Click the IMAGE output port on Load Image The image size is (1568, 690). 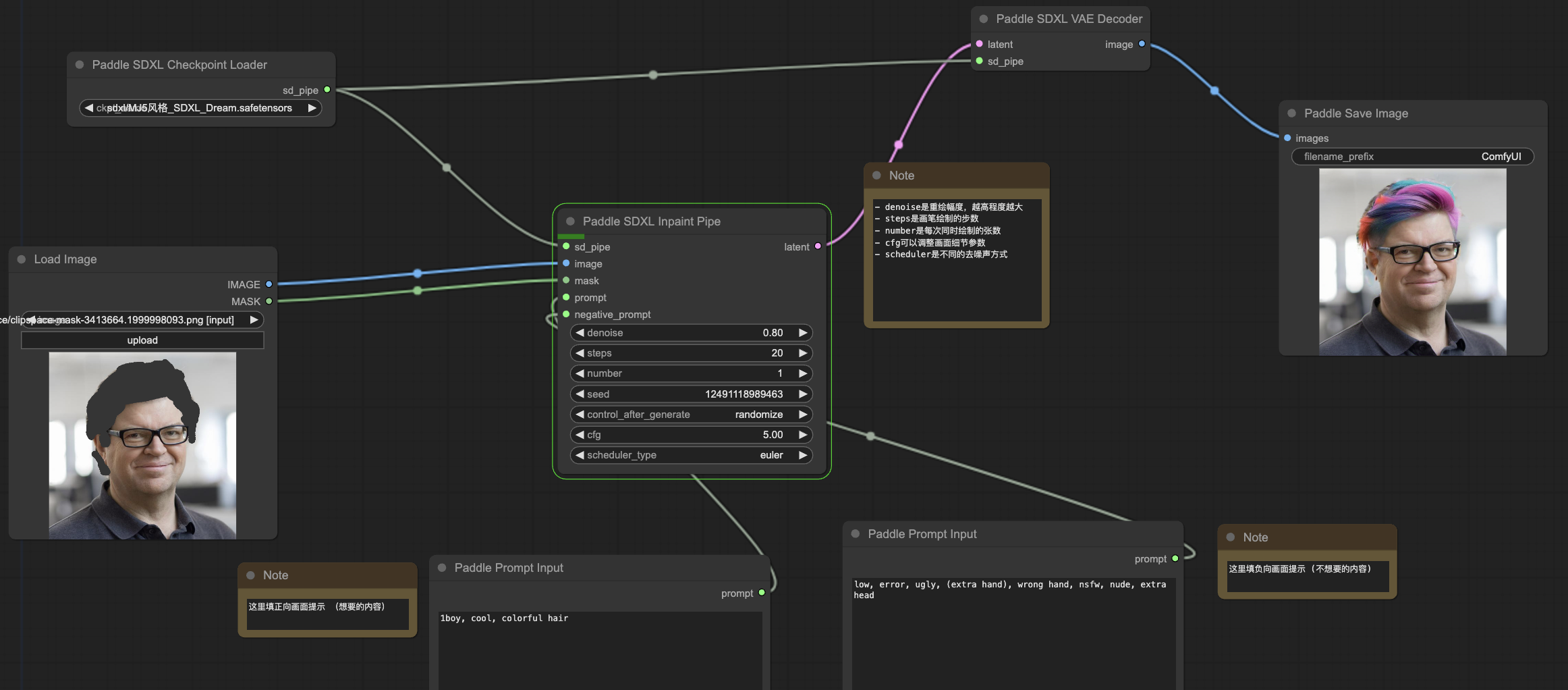coord(269,284)
